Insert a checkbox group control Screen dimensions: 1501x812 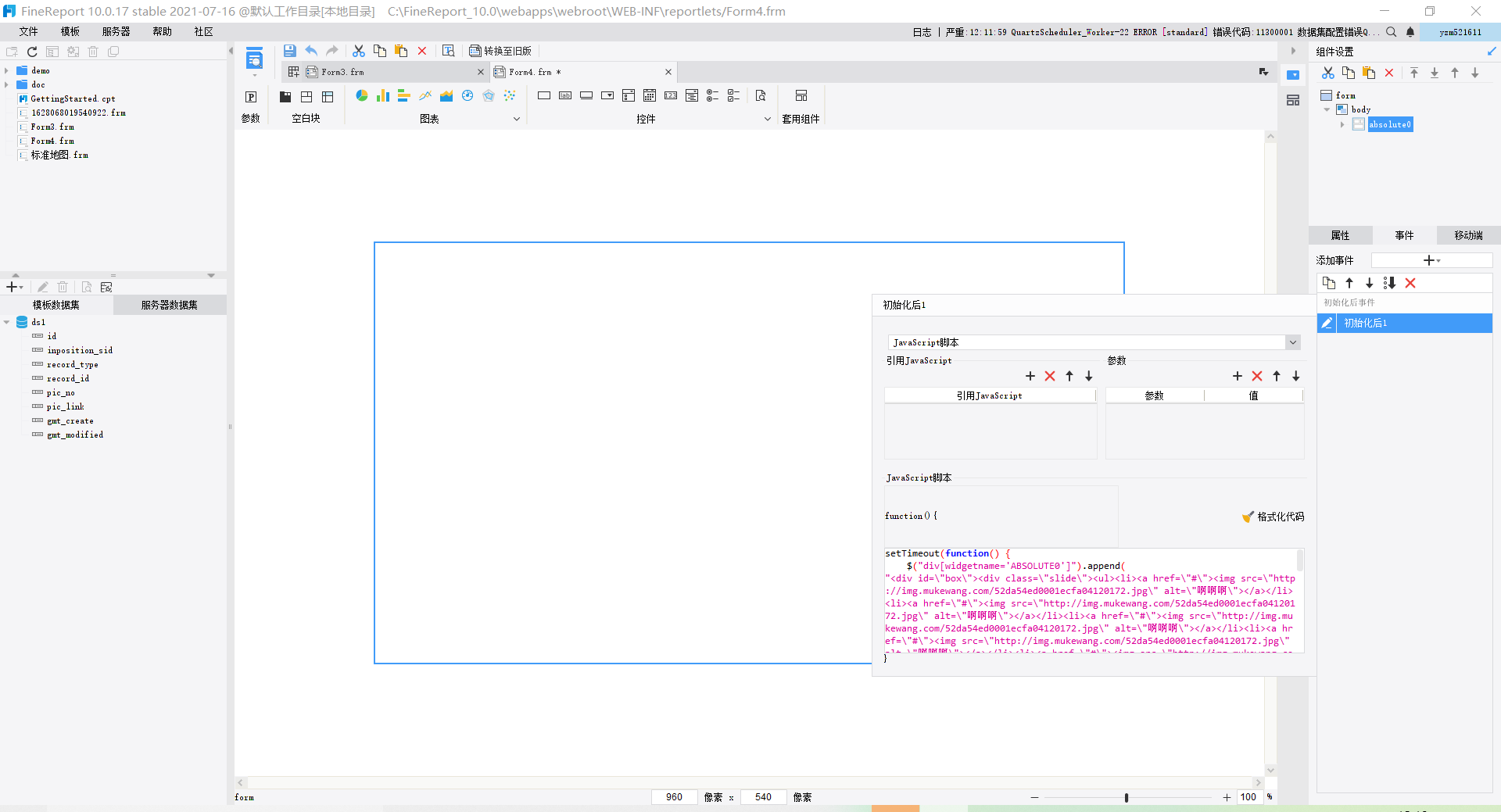[733, 95]
